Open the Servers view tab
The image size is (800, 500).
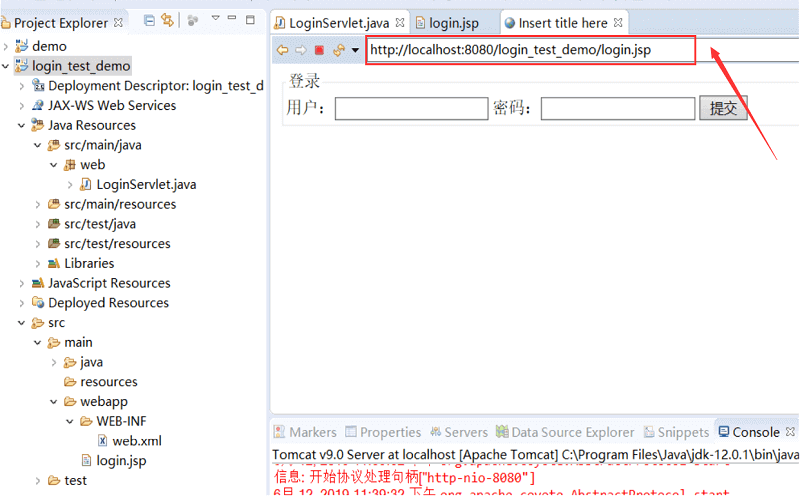click(x=459, y=433)
